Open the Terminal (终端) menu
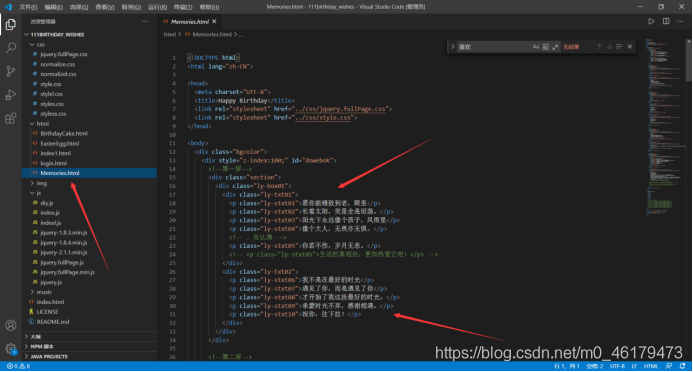This screenshot has height=372, width=693. coord(183,7)
